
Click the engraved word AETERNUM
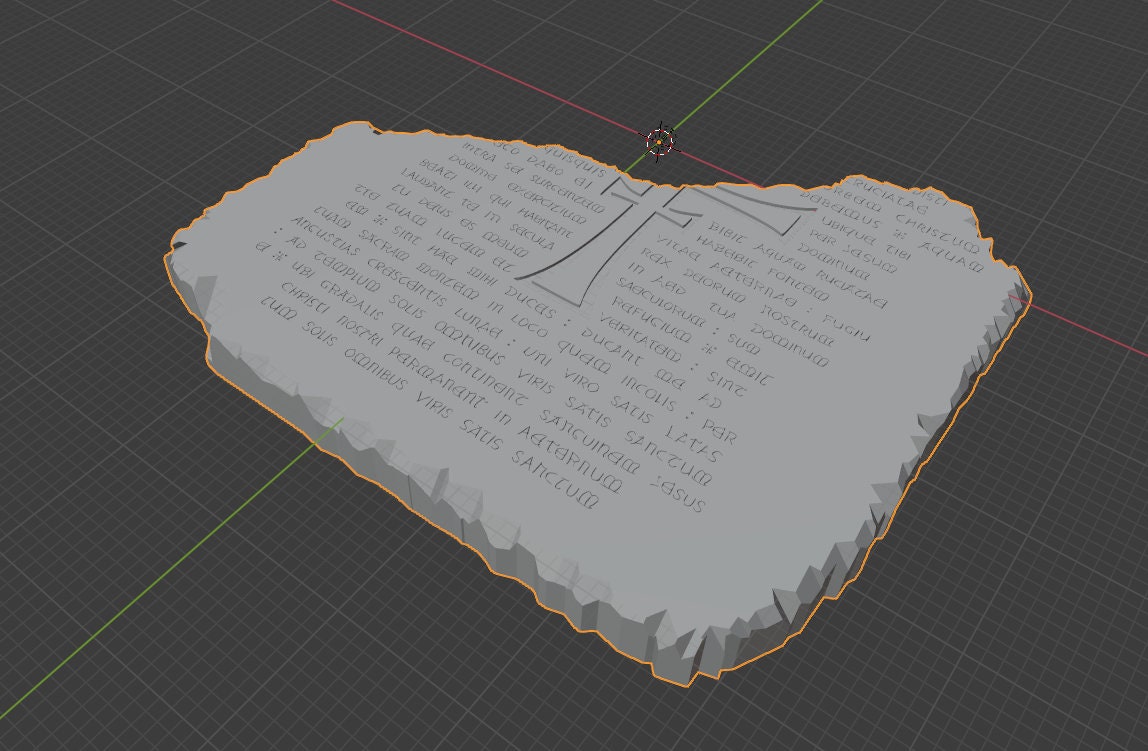pyautogui.click(x=568, y=459)
